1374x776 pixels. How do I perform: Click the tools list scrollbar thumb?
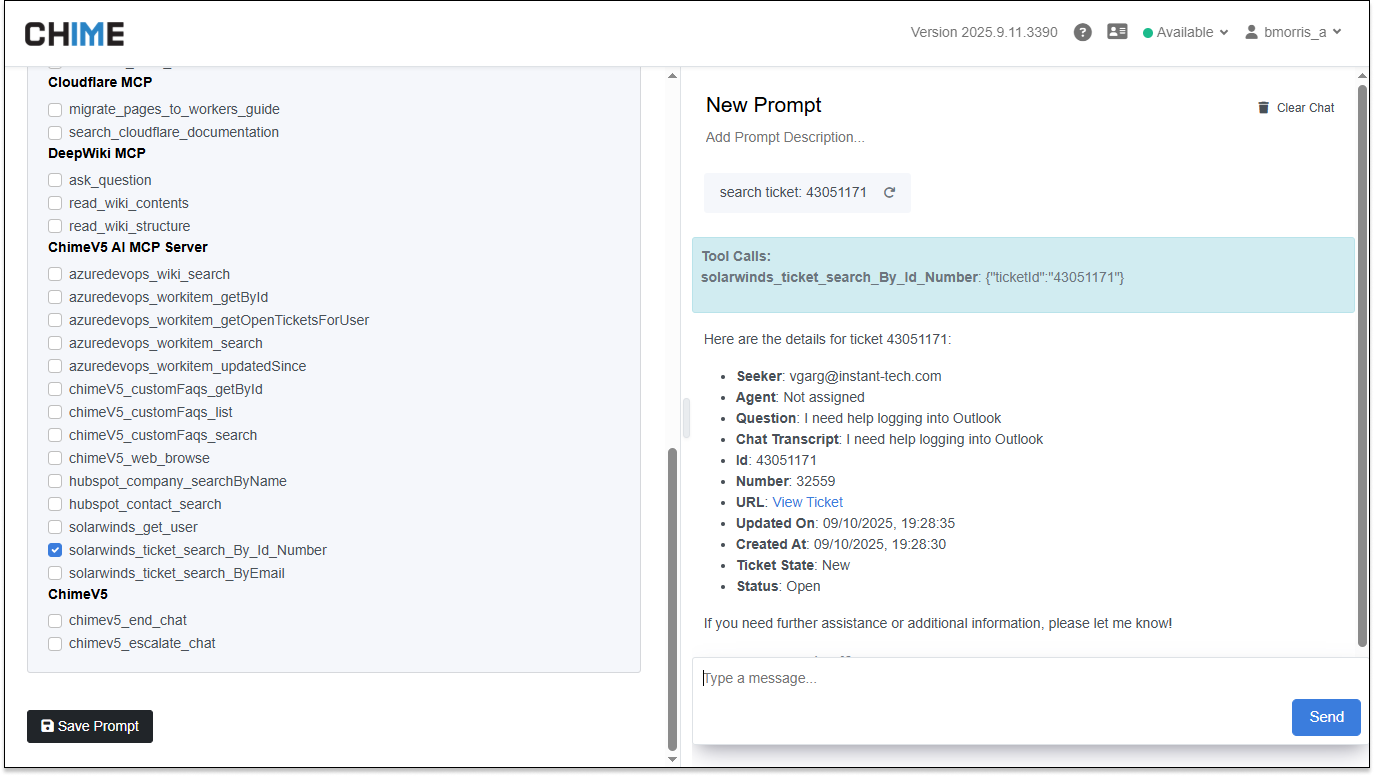coord(672,598)
